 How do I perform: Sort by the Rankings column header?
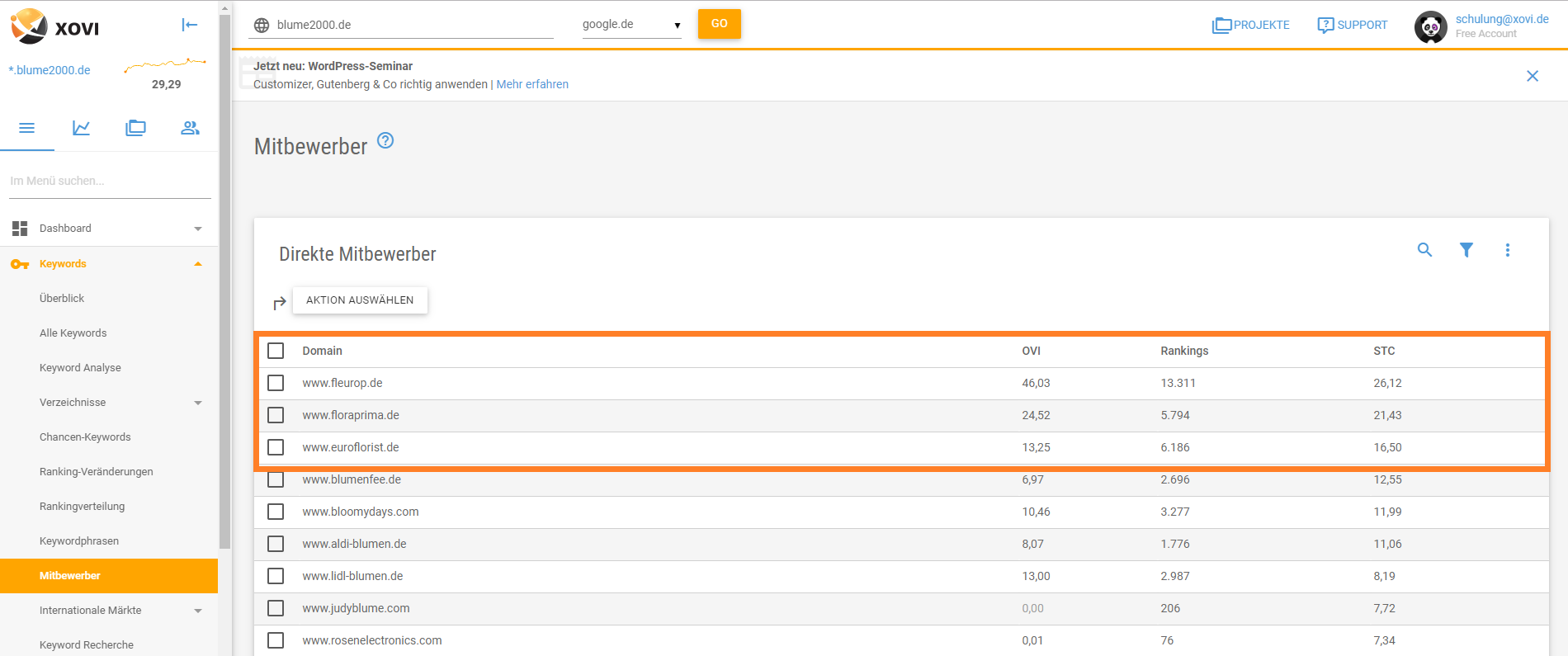1184,351
